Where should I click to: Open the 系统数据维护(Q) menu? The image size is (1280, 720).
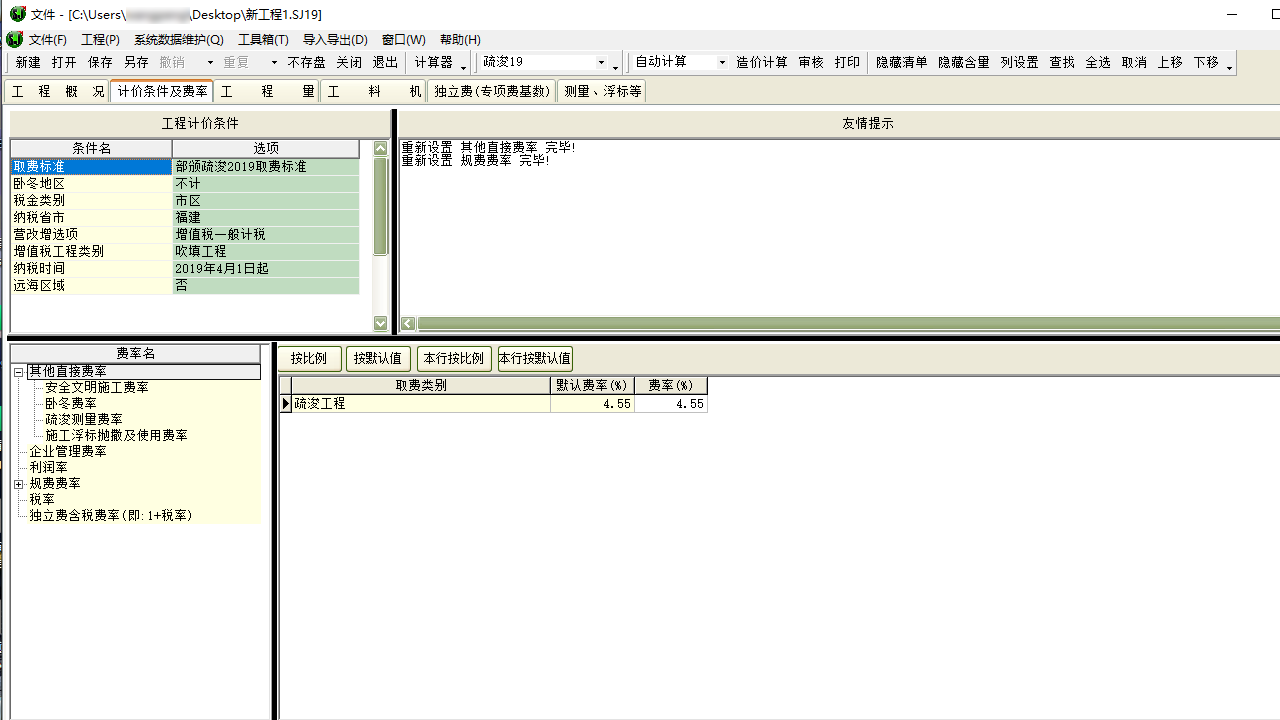click(178, 40)
